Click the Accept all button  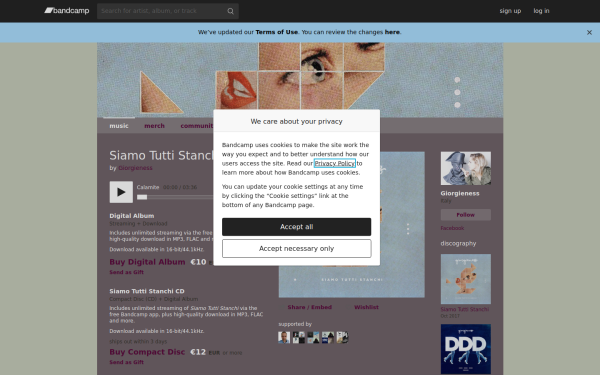(297, 227)
